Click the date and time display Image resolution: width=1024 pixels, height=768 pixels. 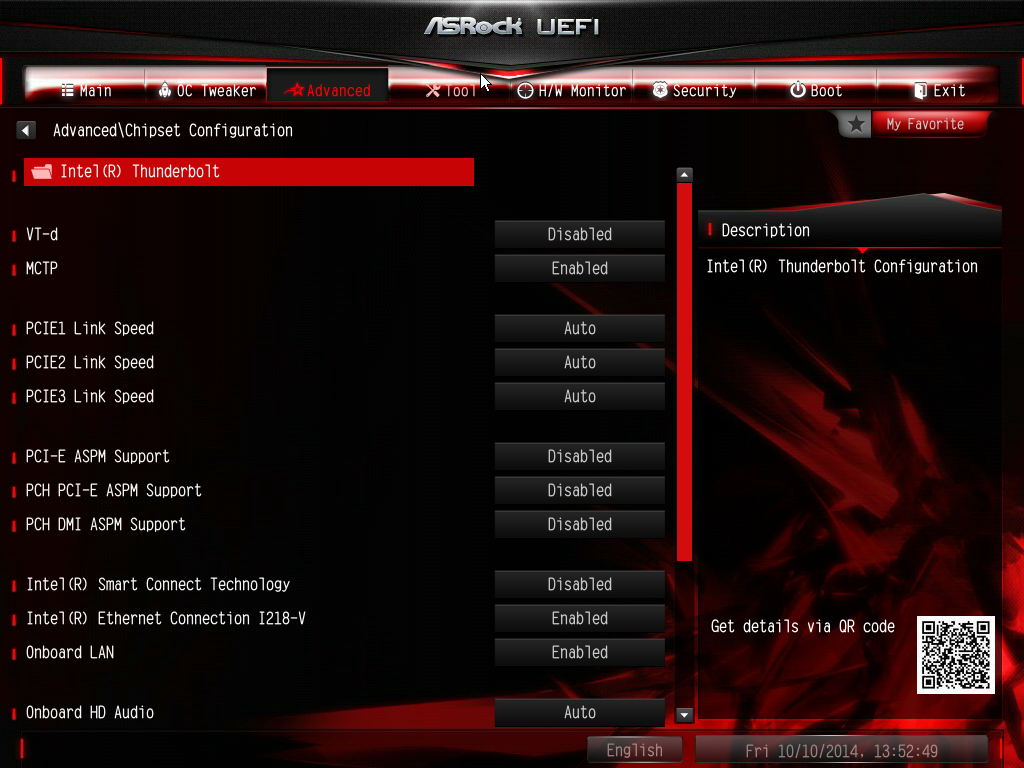(x=841, y=750)
